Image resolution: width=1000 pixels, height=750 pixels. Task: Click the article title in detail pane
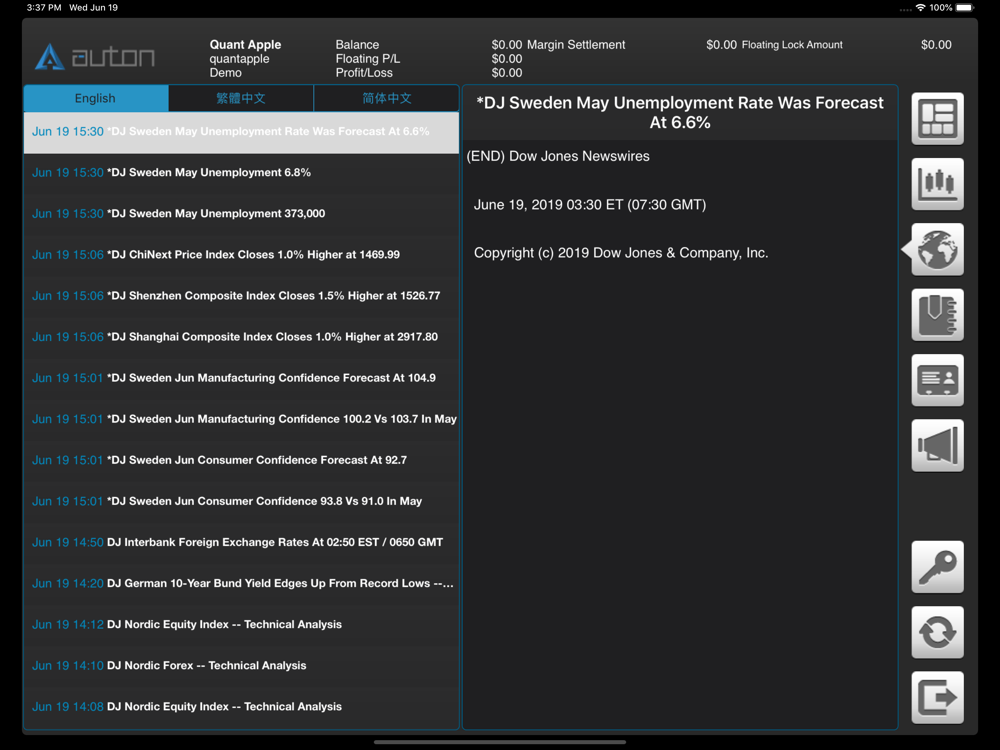click(x=680, y=112)
